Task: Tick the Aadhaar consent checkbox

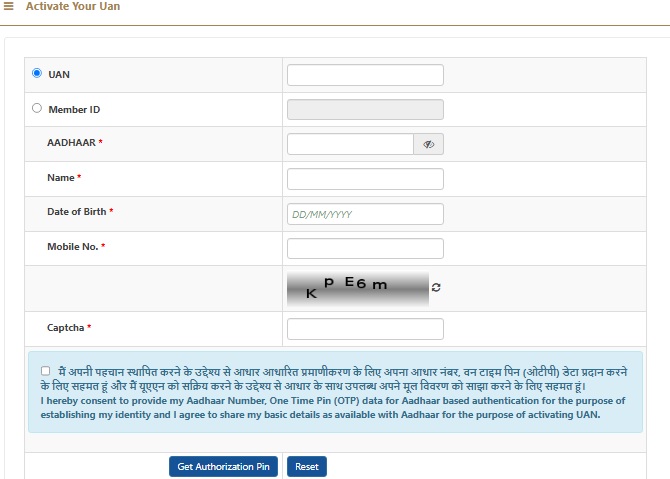Action: click(45, 370)
